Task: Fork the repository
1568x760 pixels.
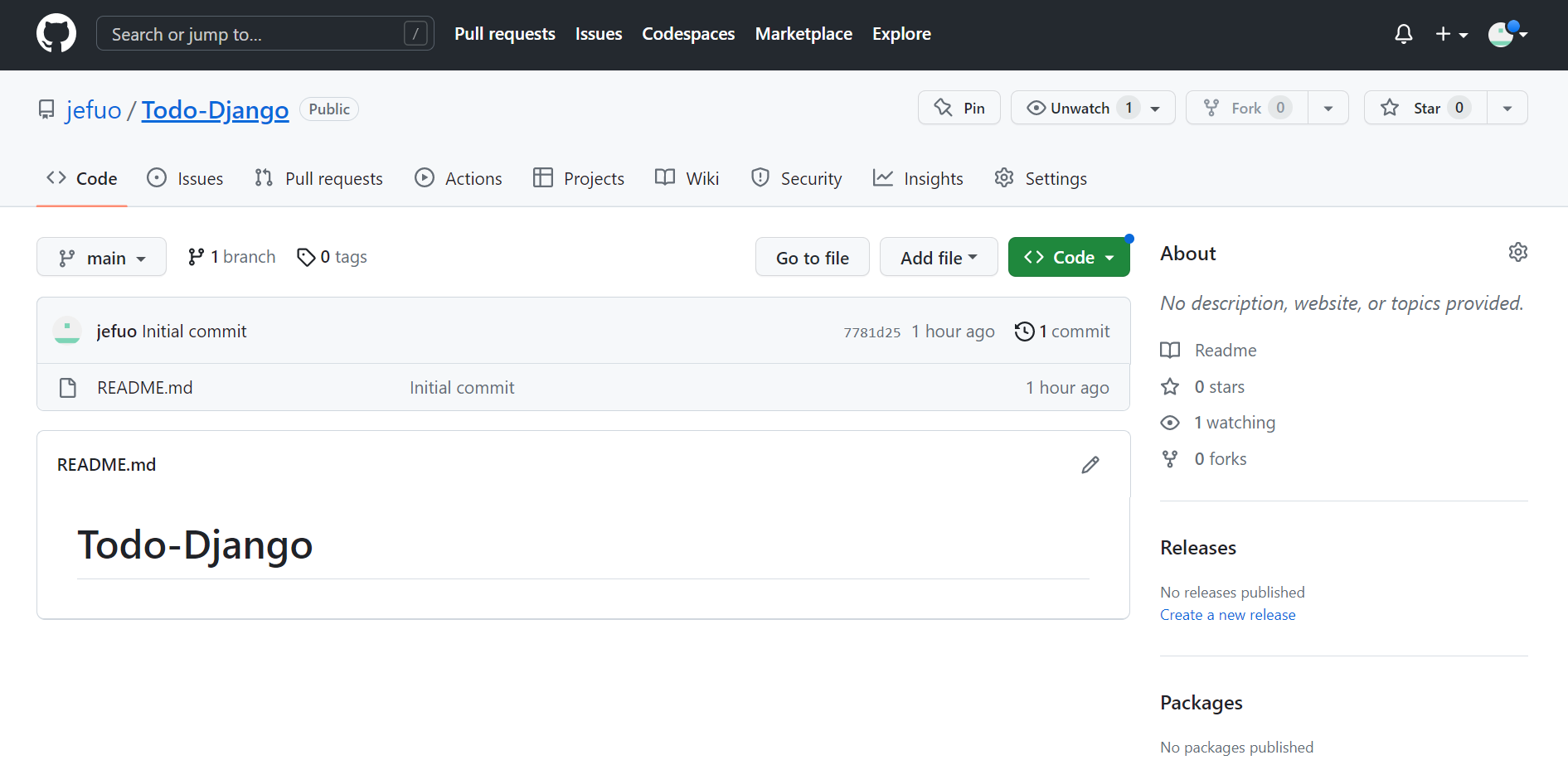Action: (1247, 108)
